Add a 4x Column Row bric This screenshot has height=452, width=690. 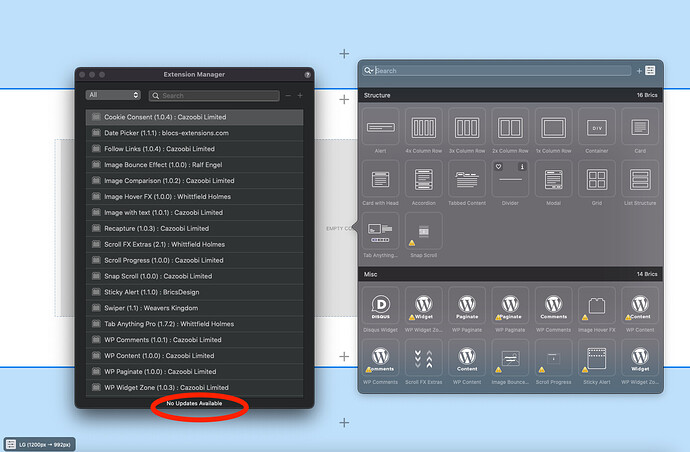point(426,129)
